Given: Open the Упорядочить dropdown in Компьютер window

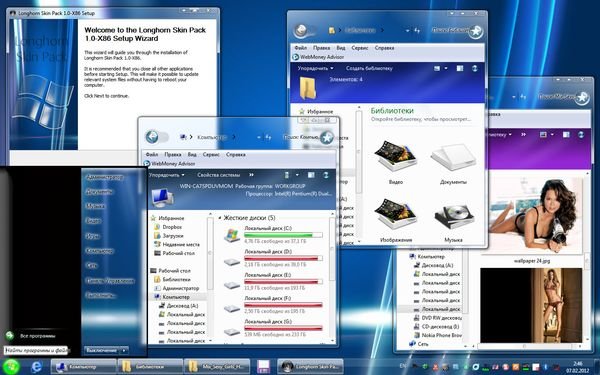Looking at the screenshot, I should click(x=166, y=175).
